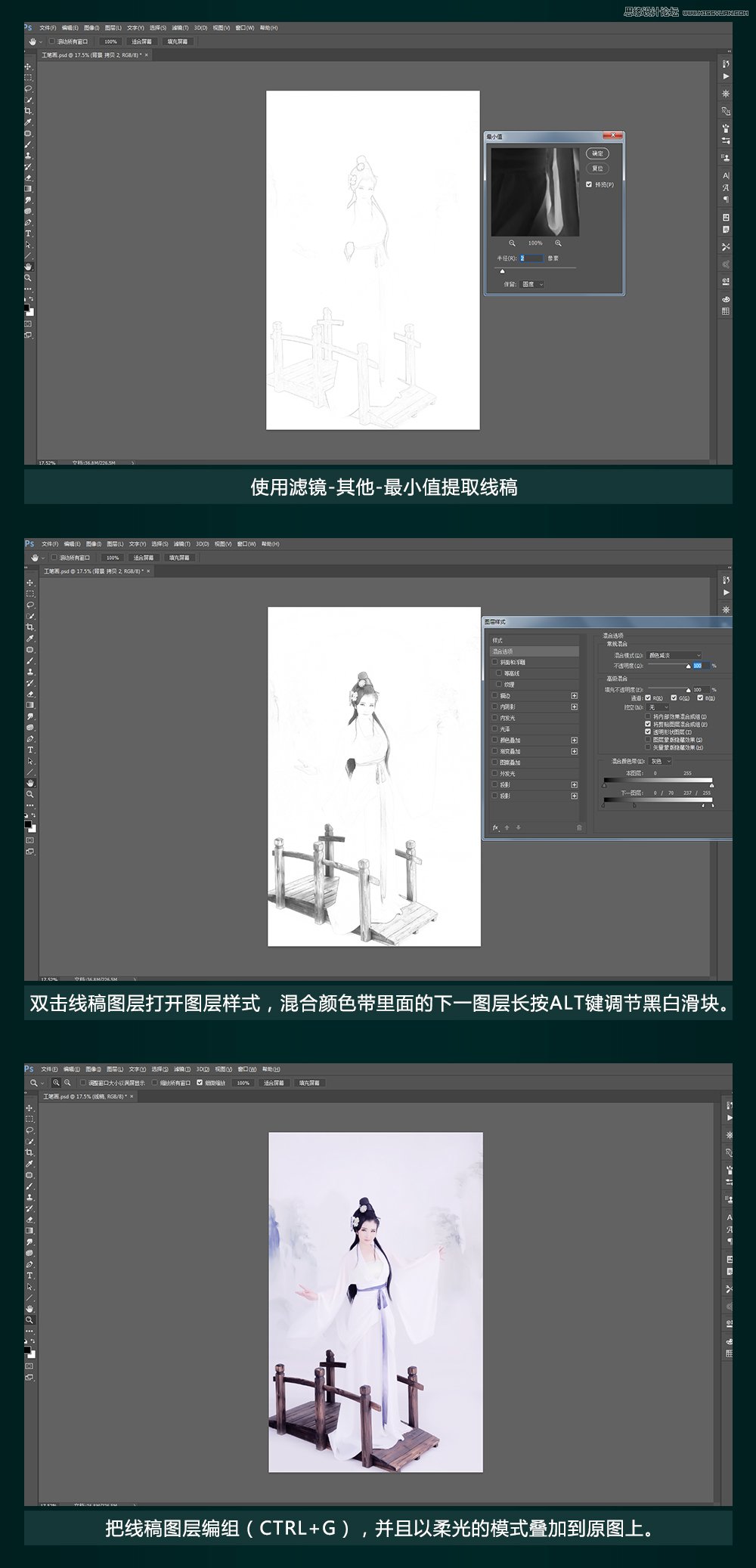Image resolution: width=756 pixels, height=1568 pixels.
Task: Select the Lasso tool in the 最小值 dialog window
Action: pyautogui.click(x=29, y=88)
